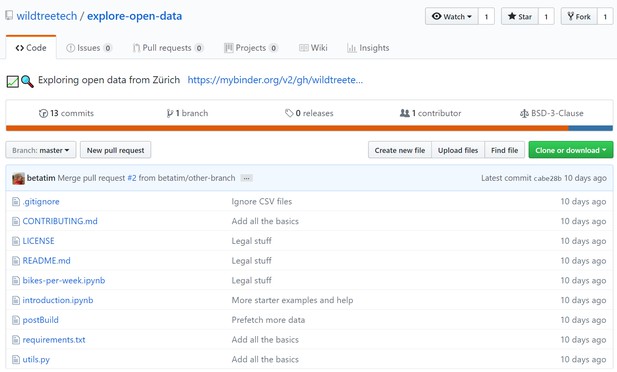Click Find file

point(504,150)
